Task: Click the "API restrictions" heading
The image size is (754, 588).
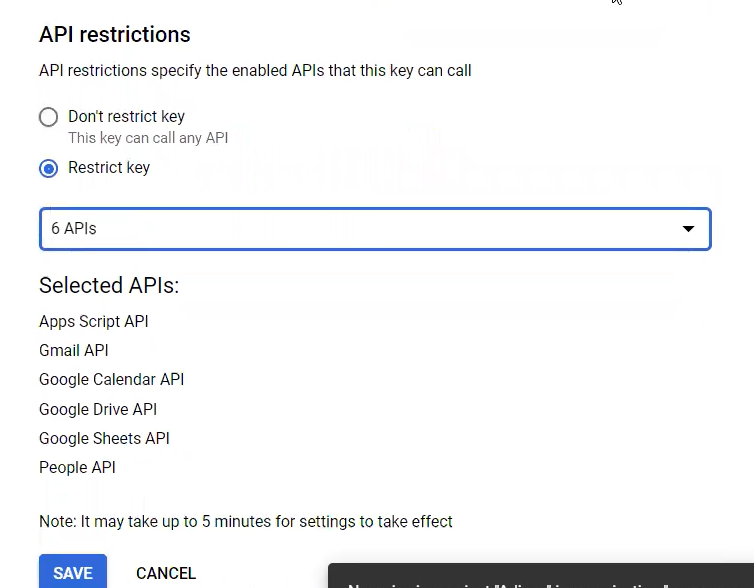Action: (115, 35)
